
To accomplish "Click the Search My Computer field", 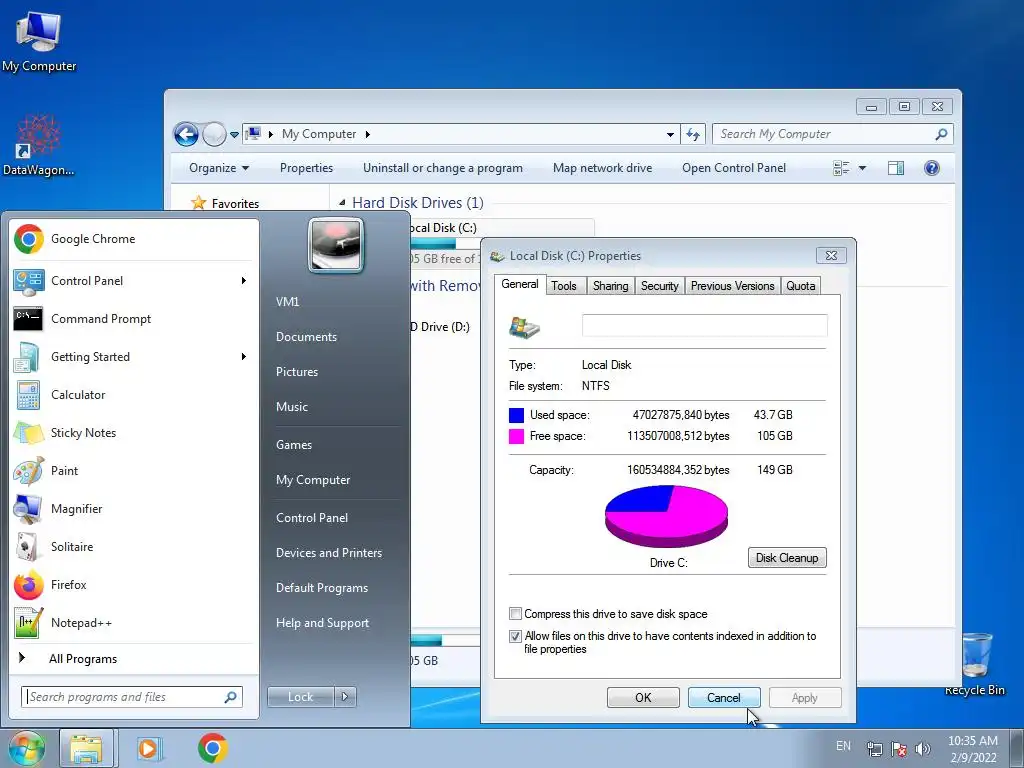I will 833,135.
